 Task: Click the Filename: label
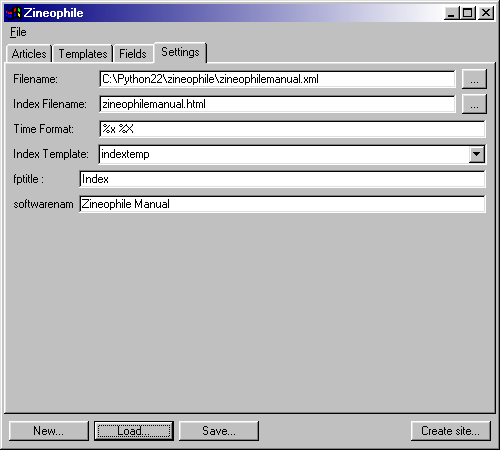click(35, 79)
